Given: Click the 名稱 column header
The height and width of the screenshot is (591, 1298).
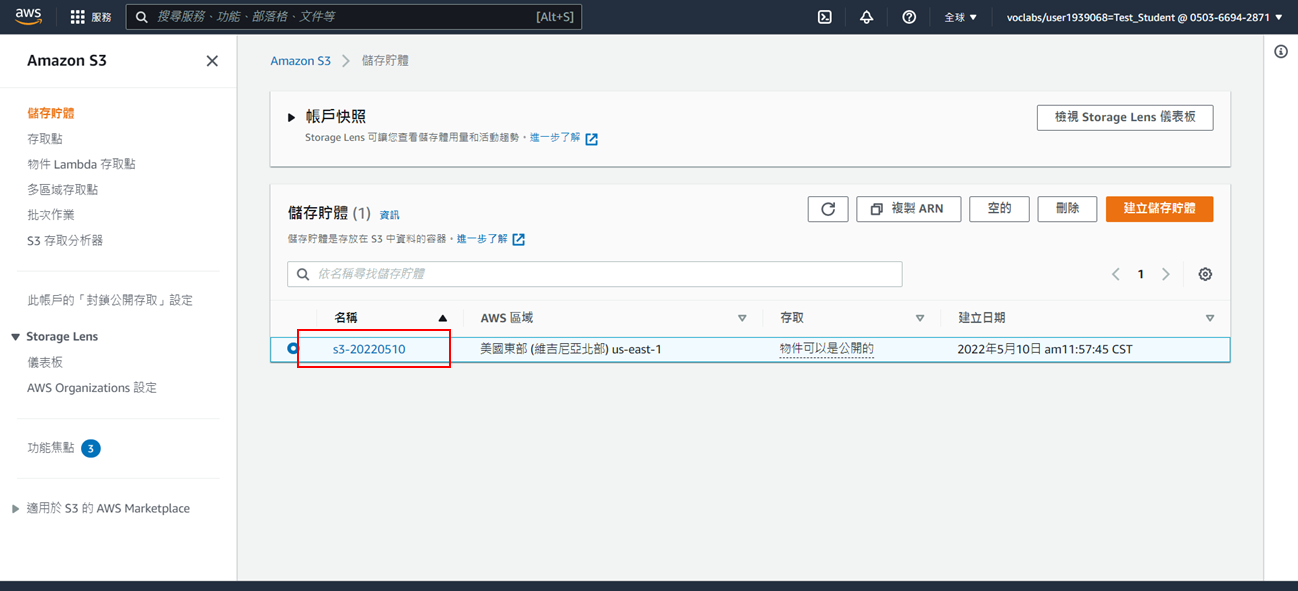Looking at the screenshot, I should (346, 318).
